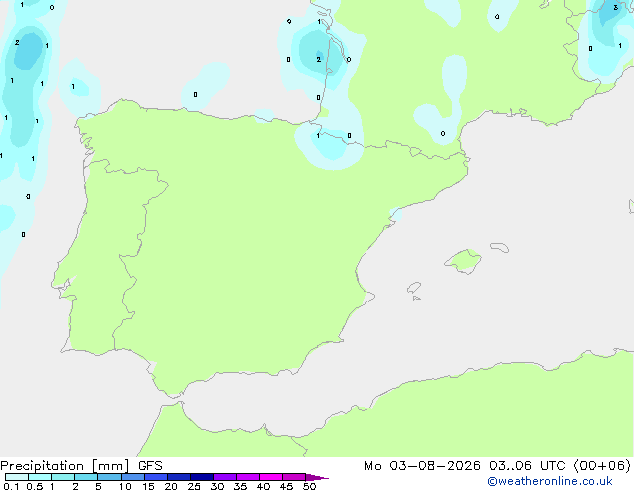Viewport: 634px width, 490px height.
Task: Click the "40" legend scale label
Action: [x=263, y=486]
